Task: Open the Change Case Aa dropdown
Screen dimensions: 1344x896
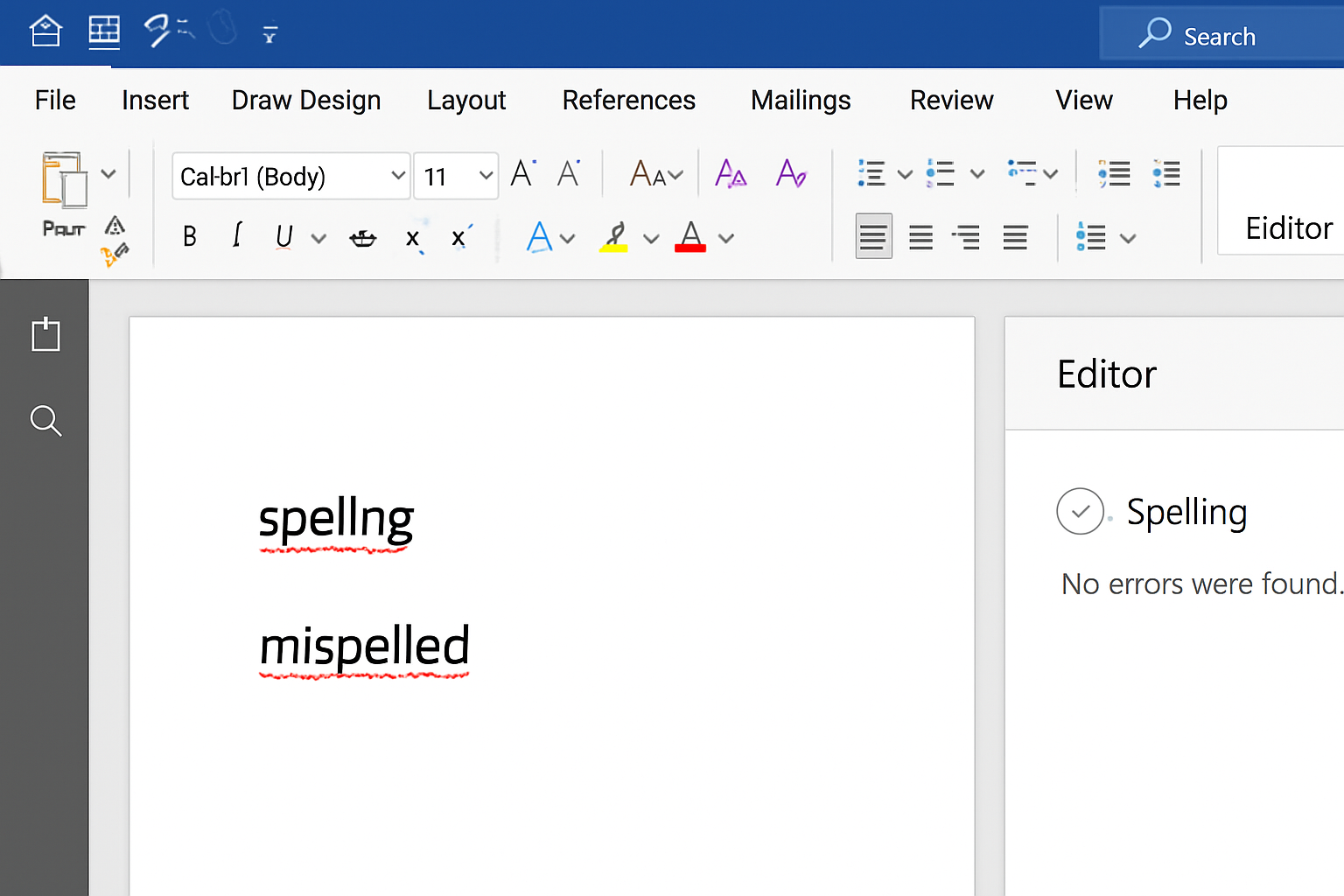Action: 656,174
